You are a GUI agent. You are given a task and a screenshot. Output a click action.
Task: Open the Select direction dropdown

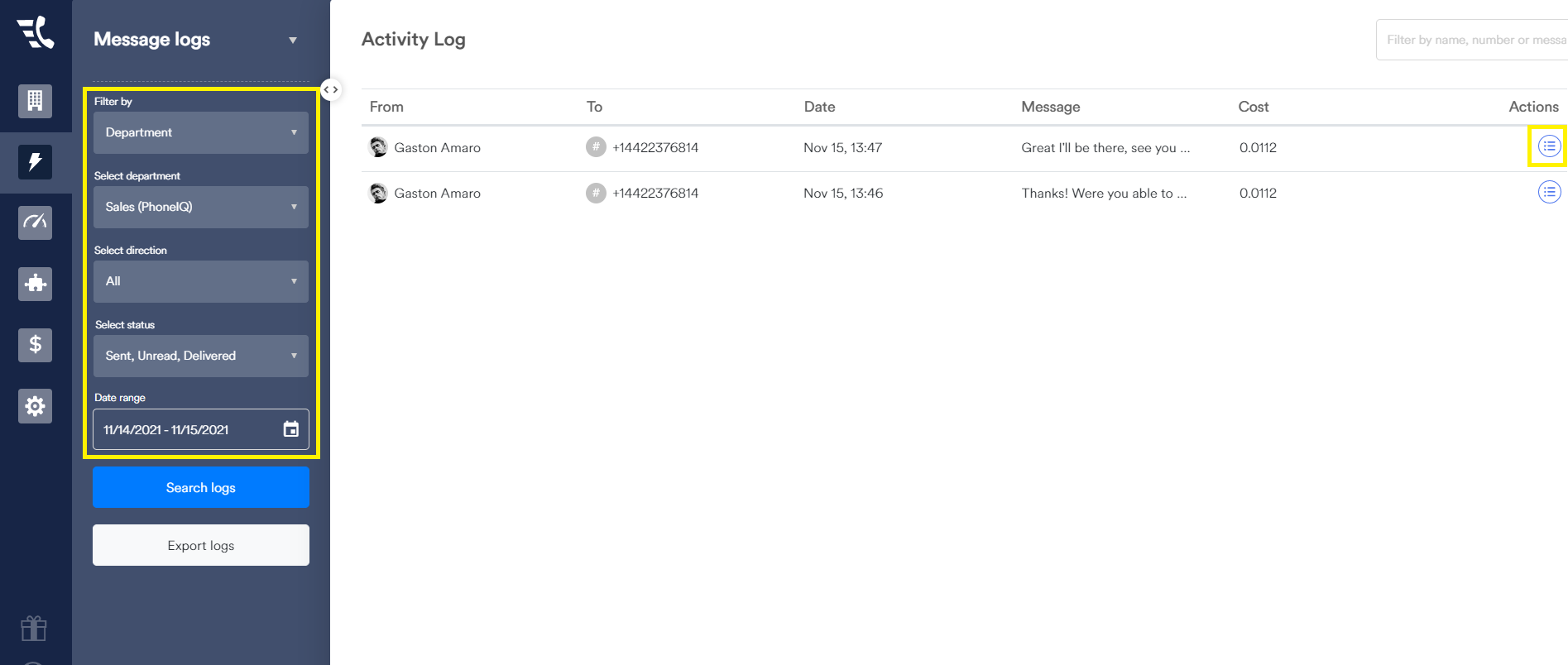click(x=200, y=281)
